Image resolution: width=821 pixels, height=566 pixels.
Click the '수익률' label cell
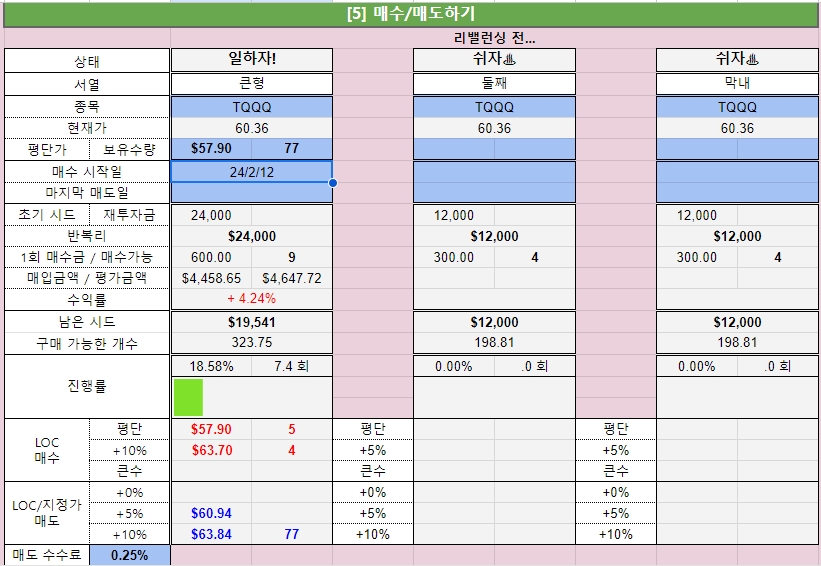(87, 299)
